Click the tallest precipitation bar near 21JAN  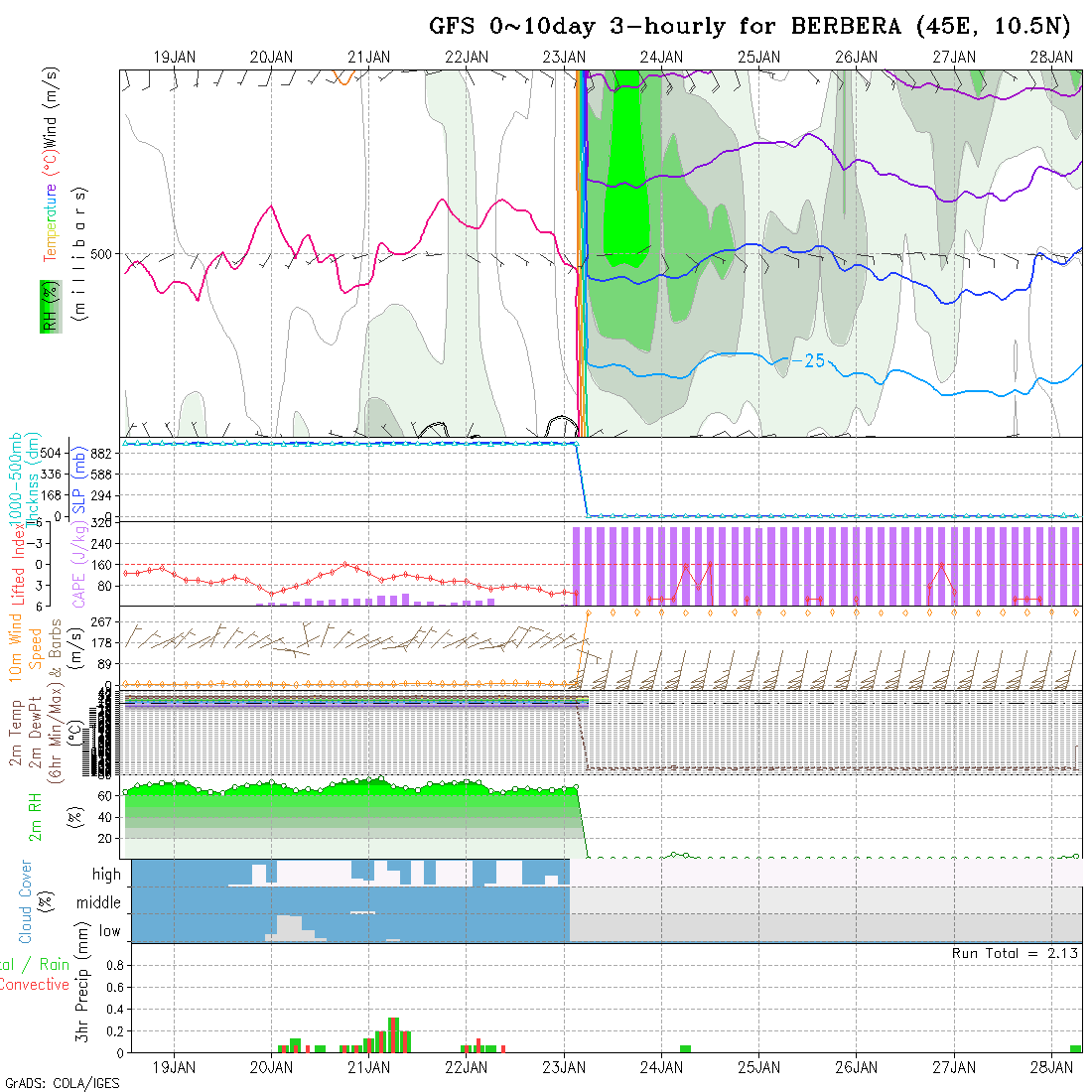tap(393, 1034)
